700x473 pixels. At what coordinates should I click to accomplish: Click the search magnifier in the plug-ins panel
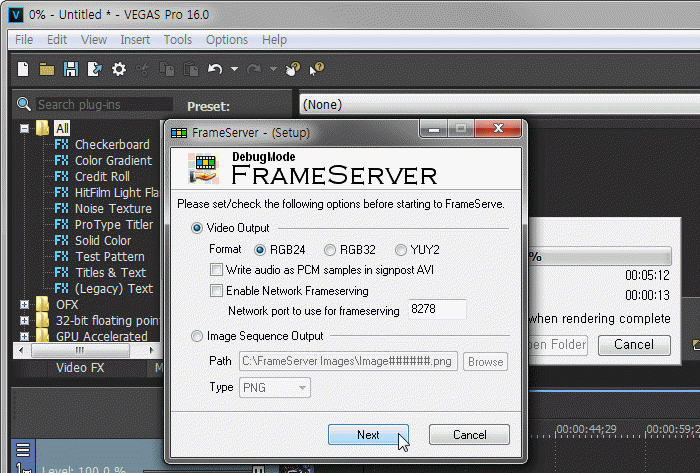click(24, 104)
